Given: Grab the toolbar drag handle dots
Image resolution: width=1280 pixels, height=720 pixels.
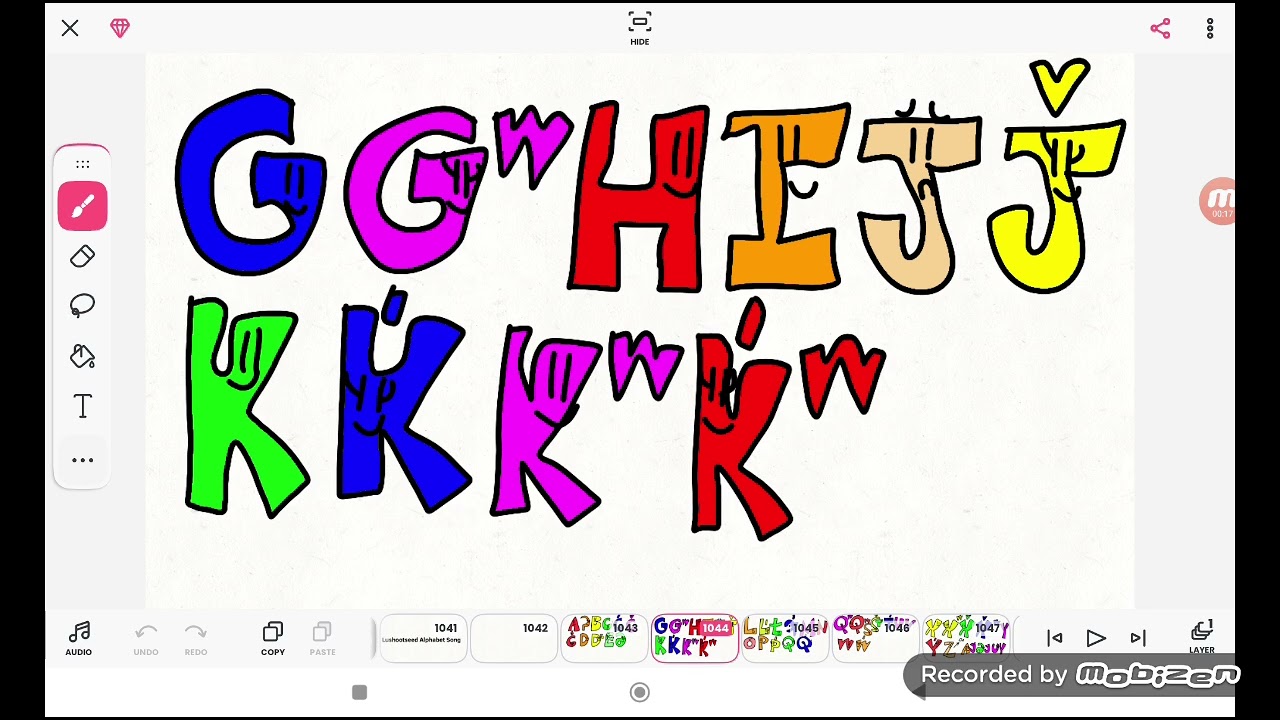Looking at the screenshot, I should click(83, 164).
